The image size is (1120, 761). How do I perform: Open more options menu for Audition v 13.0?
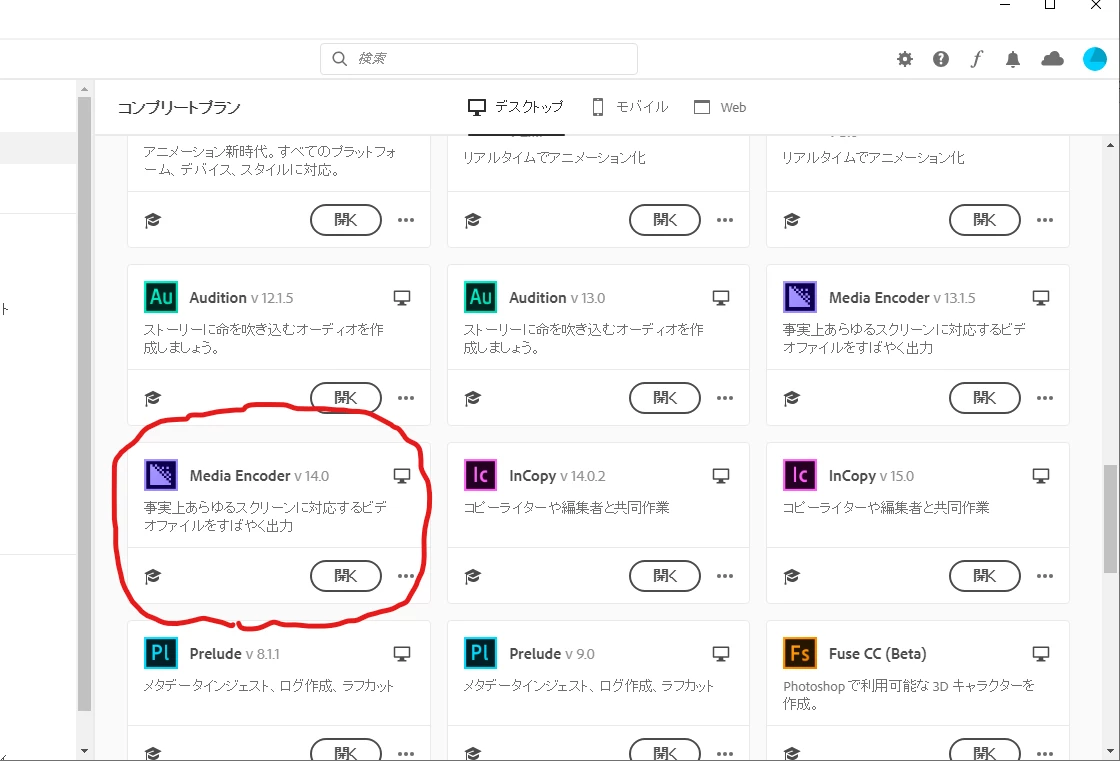tap(725, 398)
